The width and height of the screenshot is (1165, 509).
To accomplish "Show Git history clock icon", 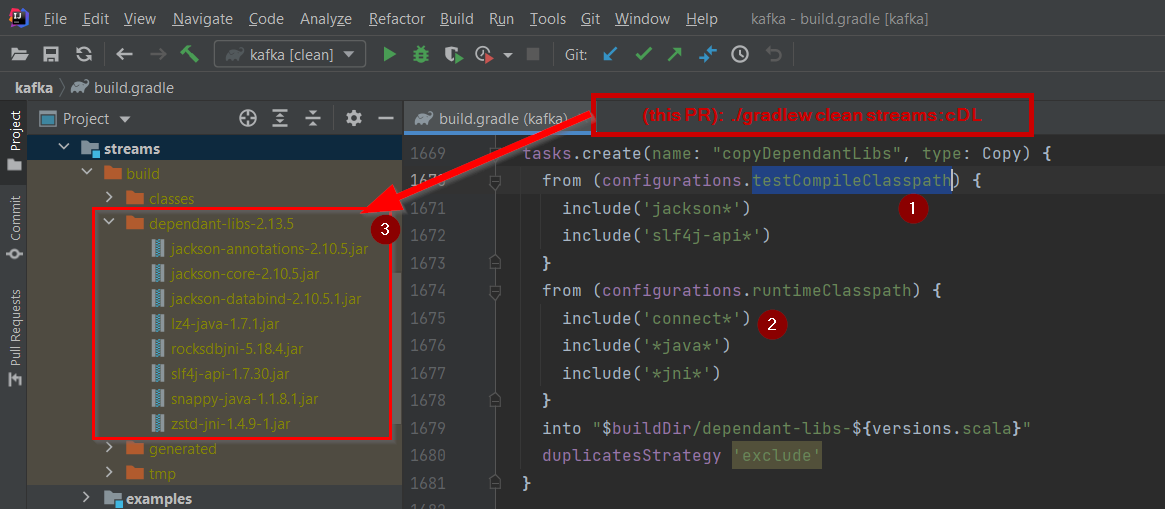I will click(740, 54).
